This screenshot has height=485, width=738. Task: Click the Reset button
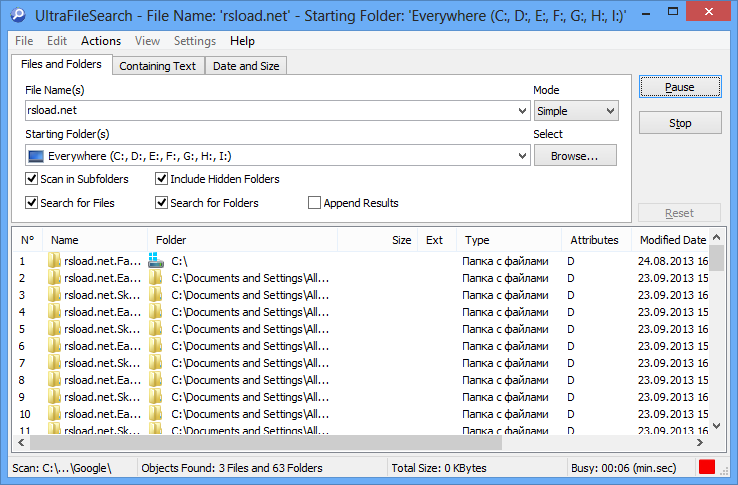(679, 213)
